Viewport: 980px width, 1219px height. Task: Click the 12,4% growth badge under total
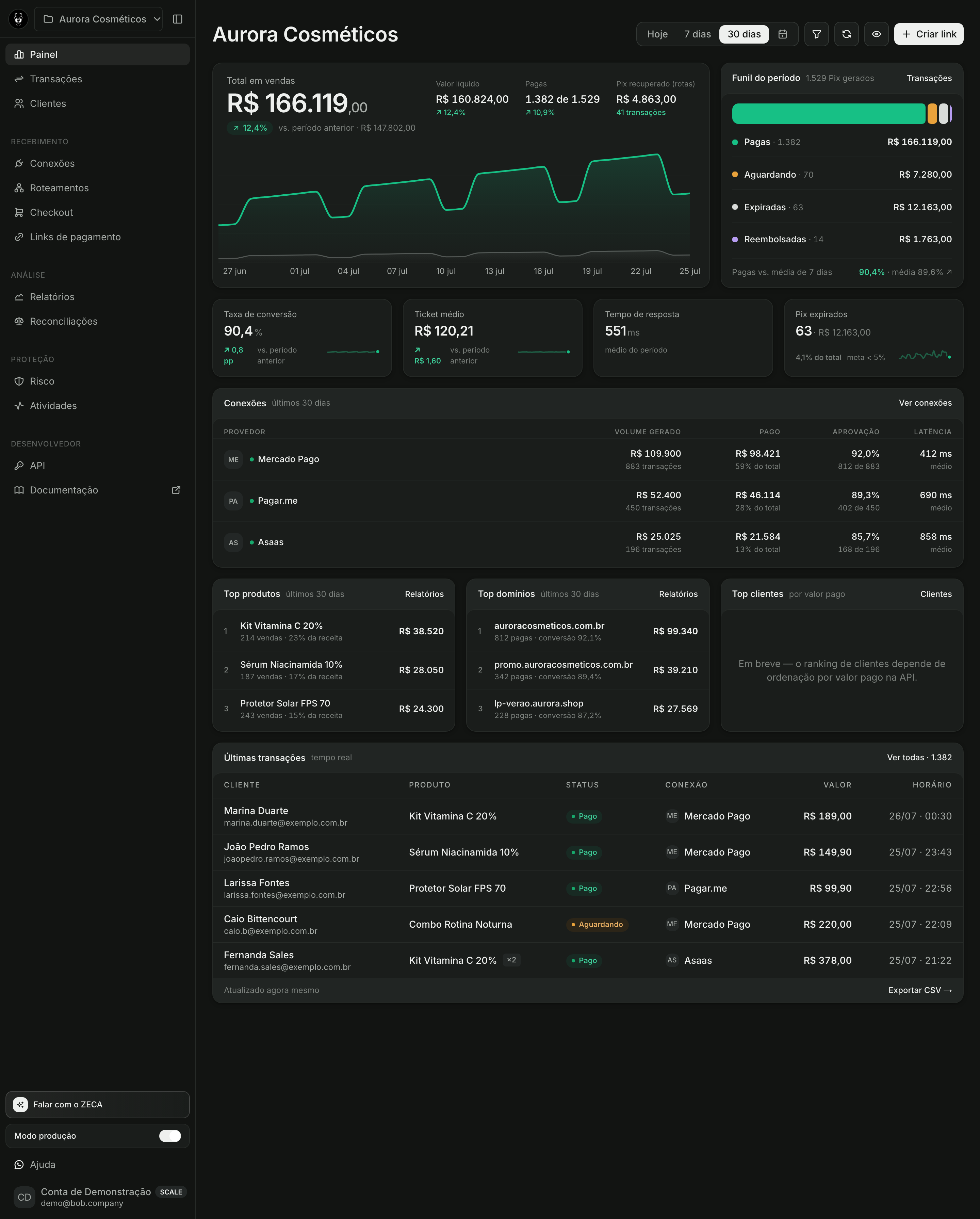(x=249, y=128)
